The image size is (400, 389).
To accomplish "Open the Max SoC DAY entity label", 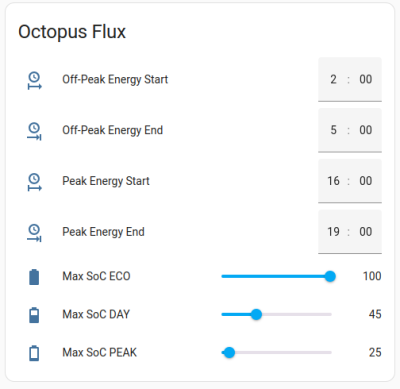I will point(96,314).
